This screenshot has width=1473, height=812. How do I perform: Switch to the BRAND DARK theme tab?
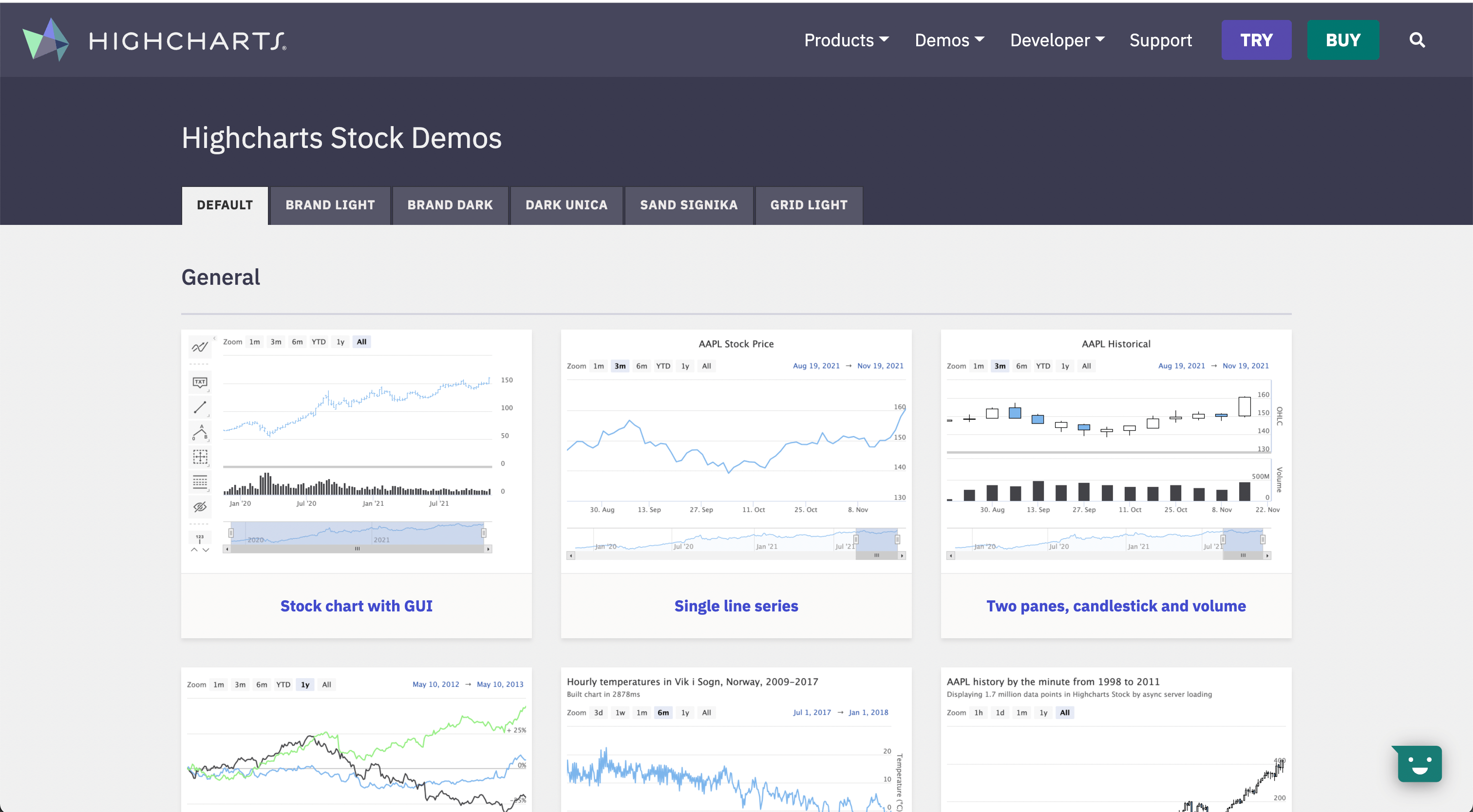click(450, 205)
